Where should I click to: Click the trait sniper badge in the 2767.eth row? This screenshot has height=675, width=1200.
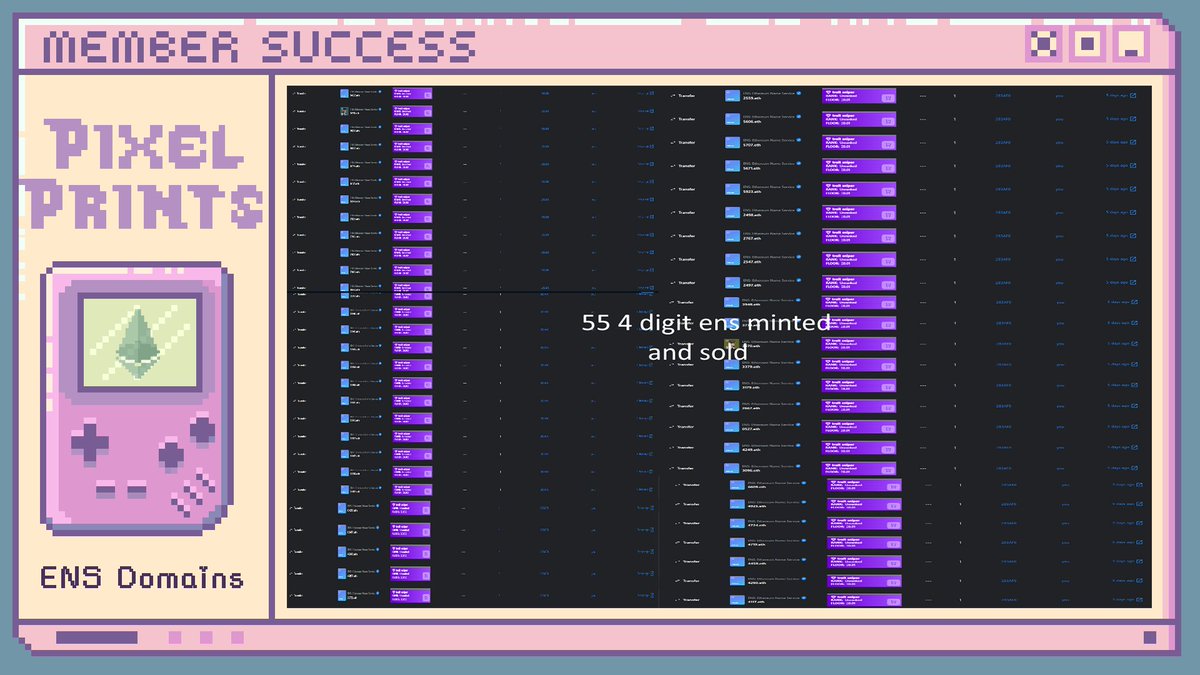coord(859,236)
